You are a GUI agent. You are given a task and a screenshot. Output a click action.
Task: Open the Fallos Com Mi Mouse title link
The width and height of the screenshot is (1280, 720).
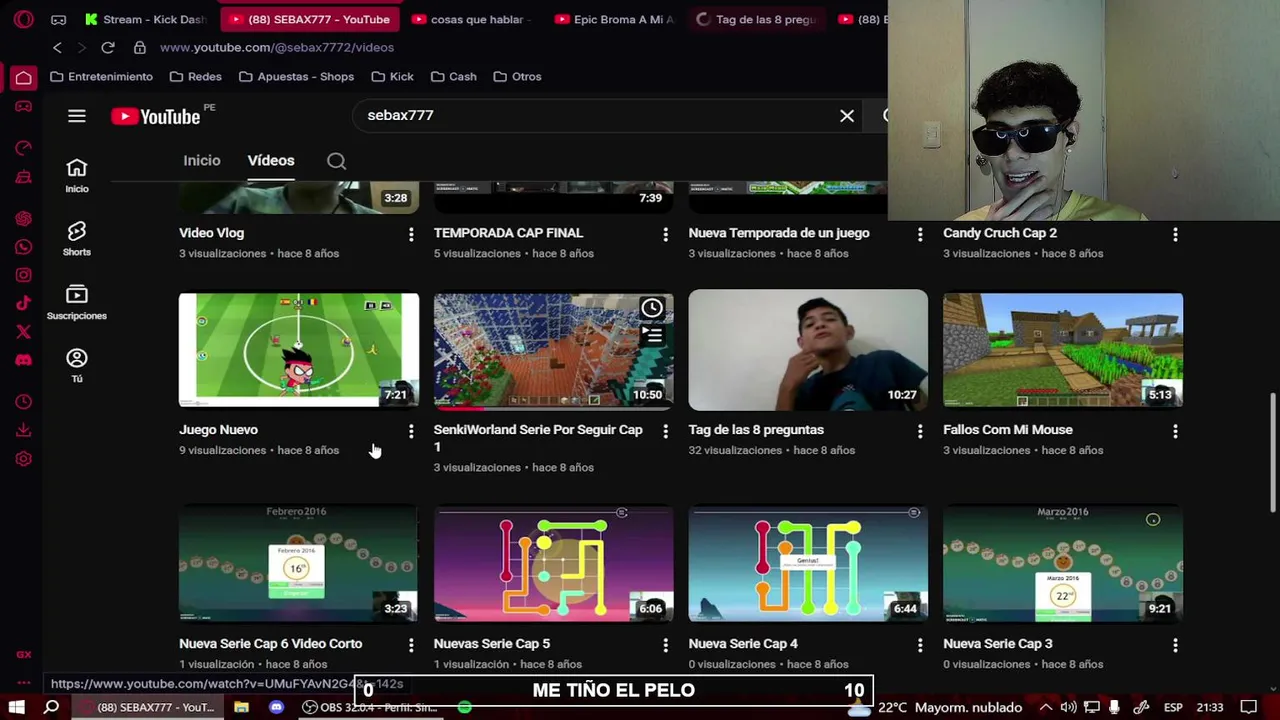[1008, 430]
